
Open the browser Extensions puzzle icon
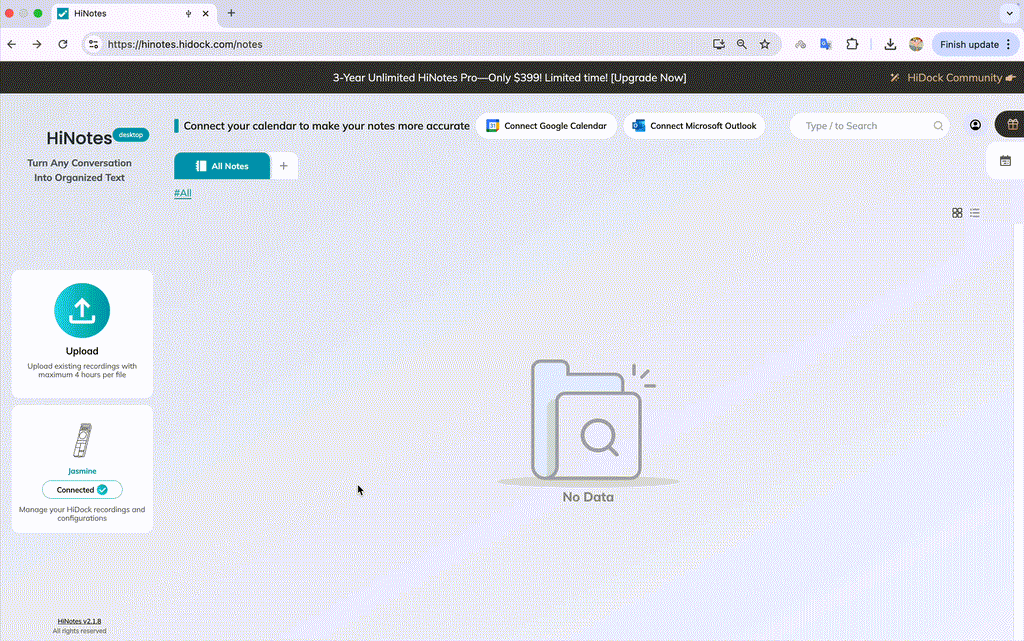852,44
